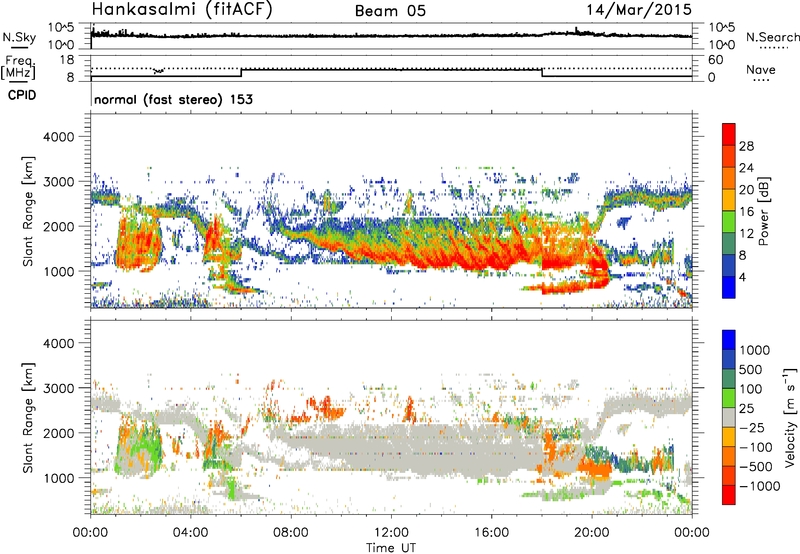The width and height of the screenshot is (800, 554).
Task: Click the "4" tick on power colorbar
Action: (742, 277)
